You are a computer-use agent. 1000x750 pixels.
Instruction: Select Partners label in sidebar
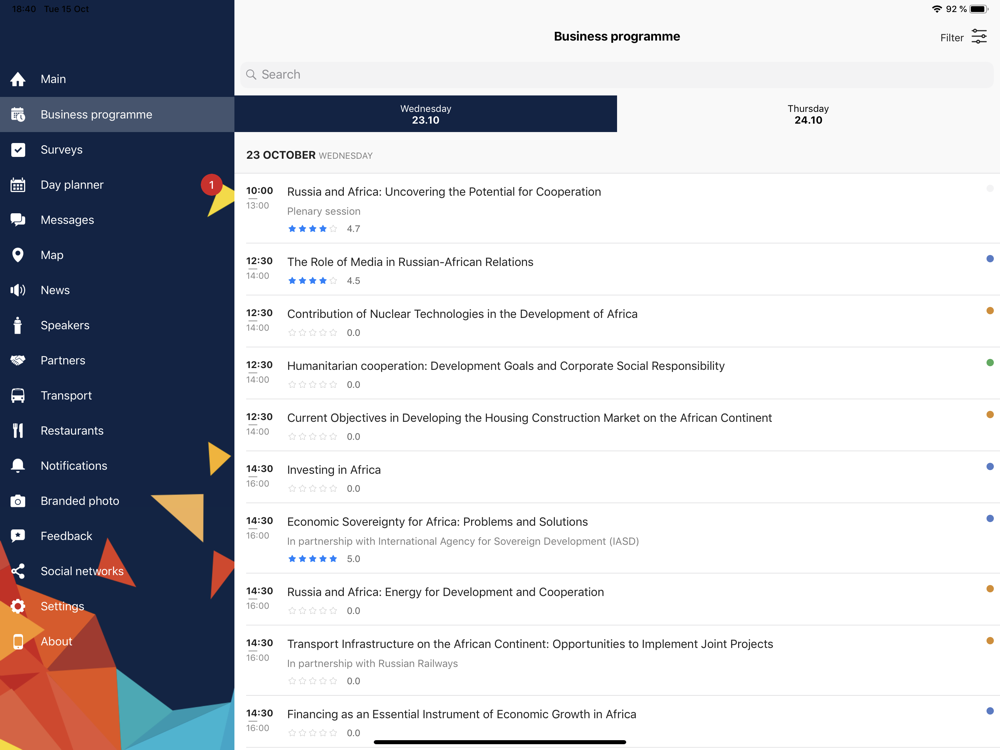pos(63,360)
